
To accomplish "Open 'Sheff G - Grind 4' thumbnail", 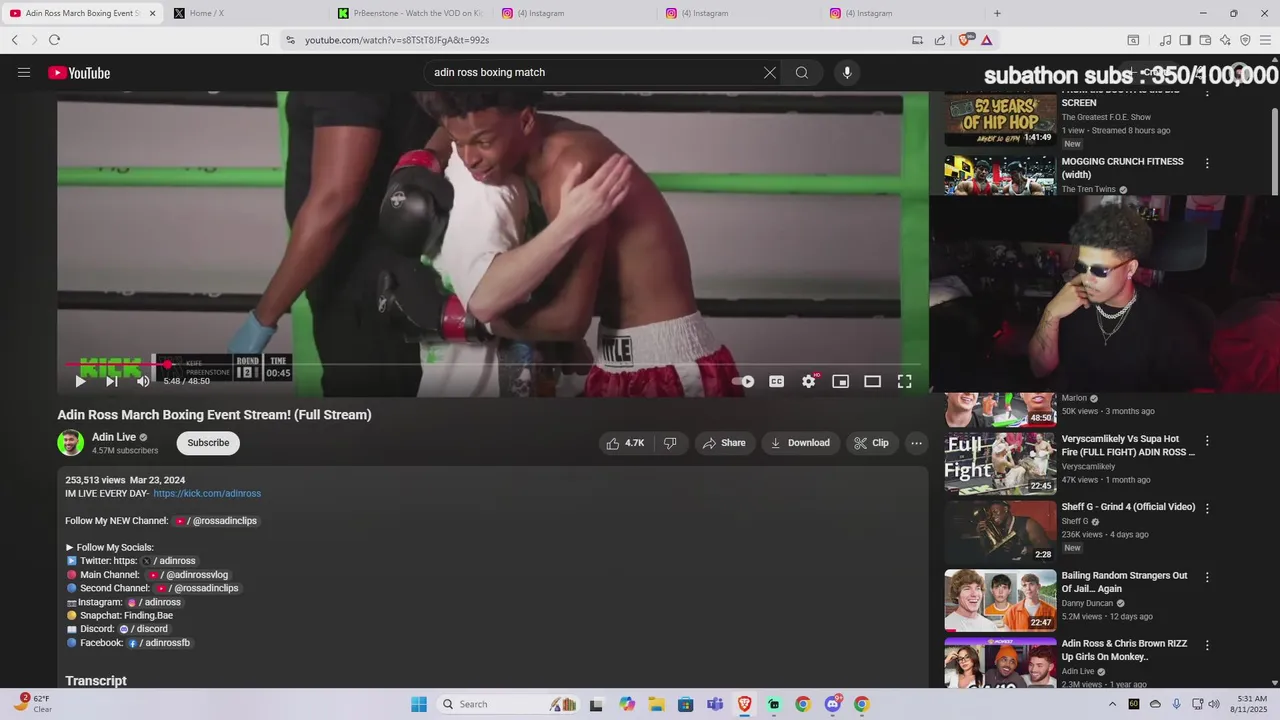I will point(1000,531).
